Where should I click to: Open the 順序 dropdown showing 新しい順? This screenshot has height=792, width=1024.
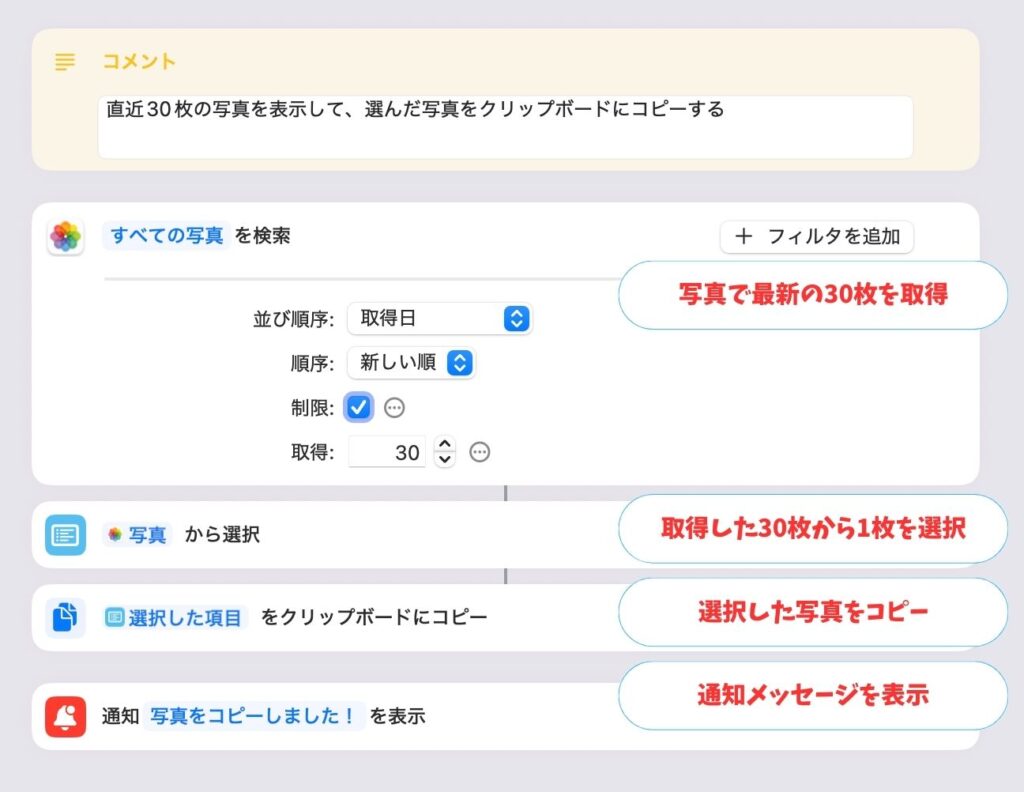(411, 363)
